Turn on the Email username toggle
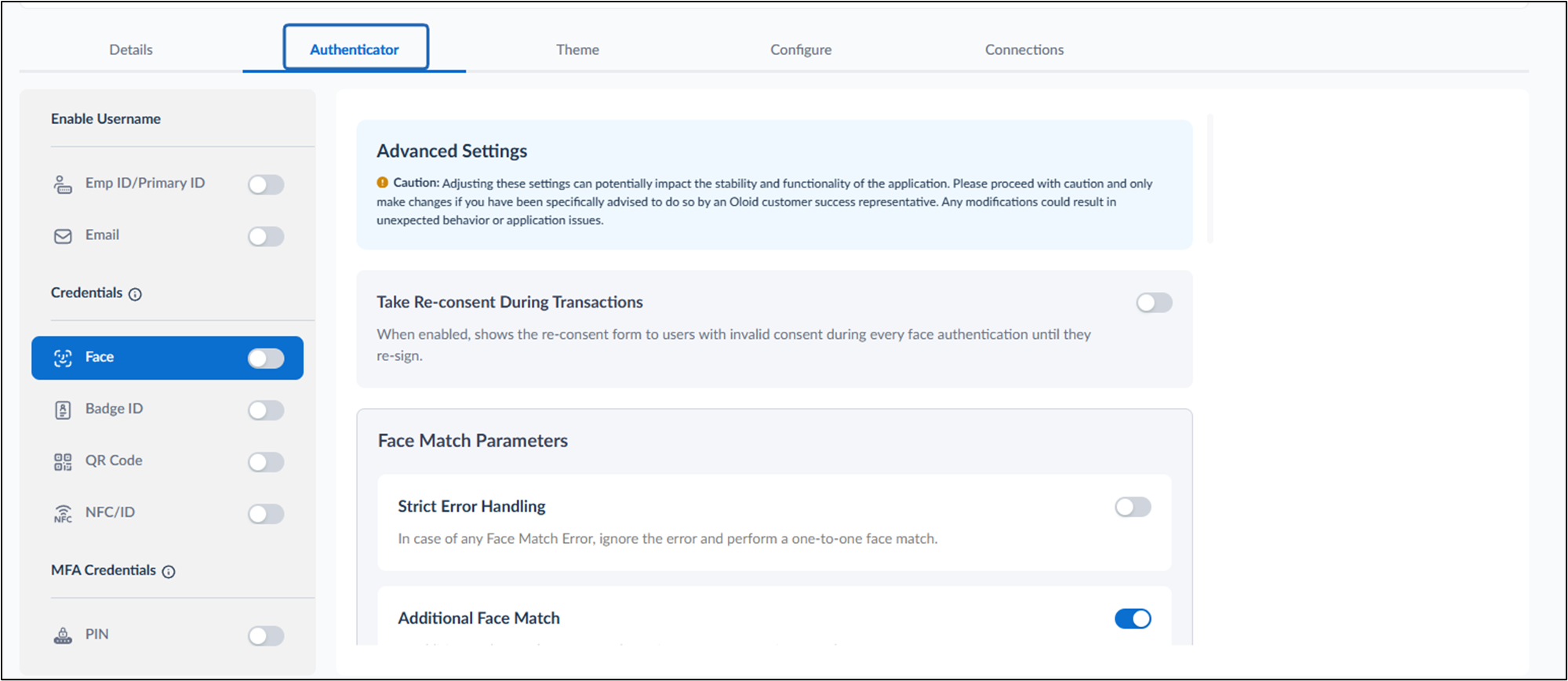The width and height of the screenshot is (1568, 681). pyautogui.click(x=266, y=236)
